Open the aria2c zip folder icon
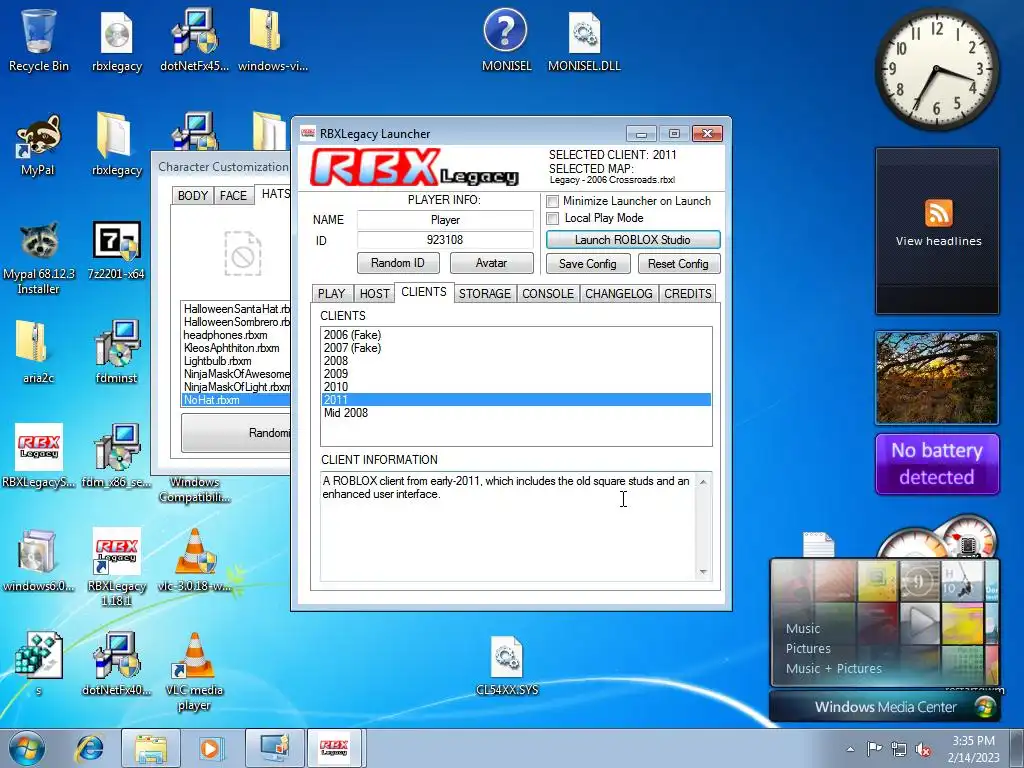Image resolution: width=1024 pixels, height=768 pixels. (39, 353)
